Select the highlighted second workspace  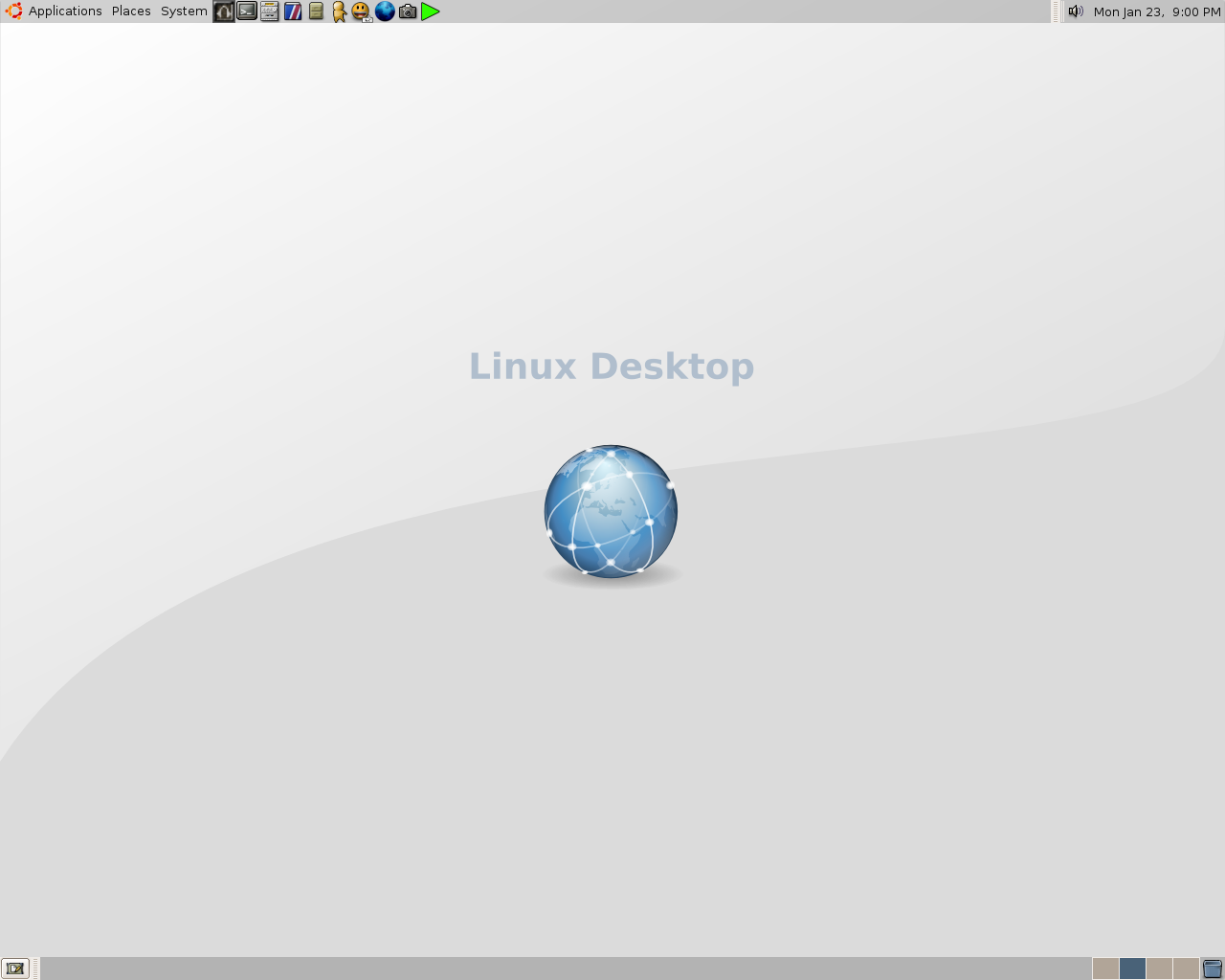[x=1132, y=969]
